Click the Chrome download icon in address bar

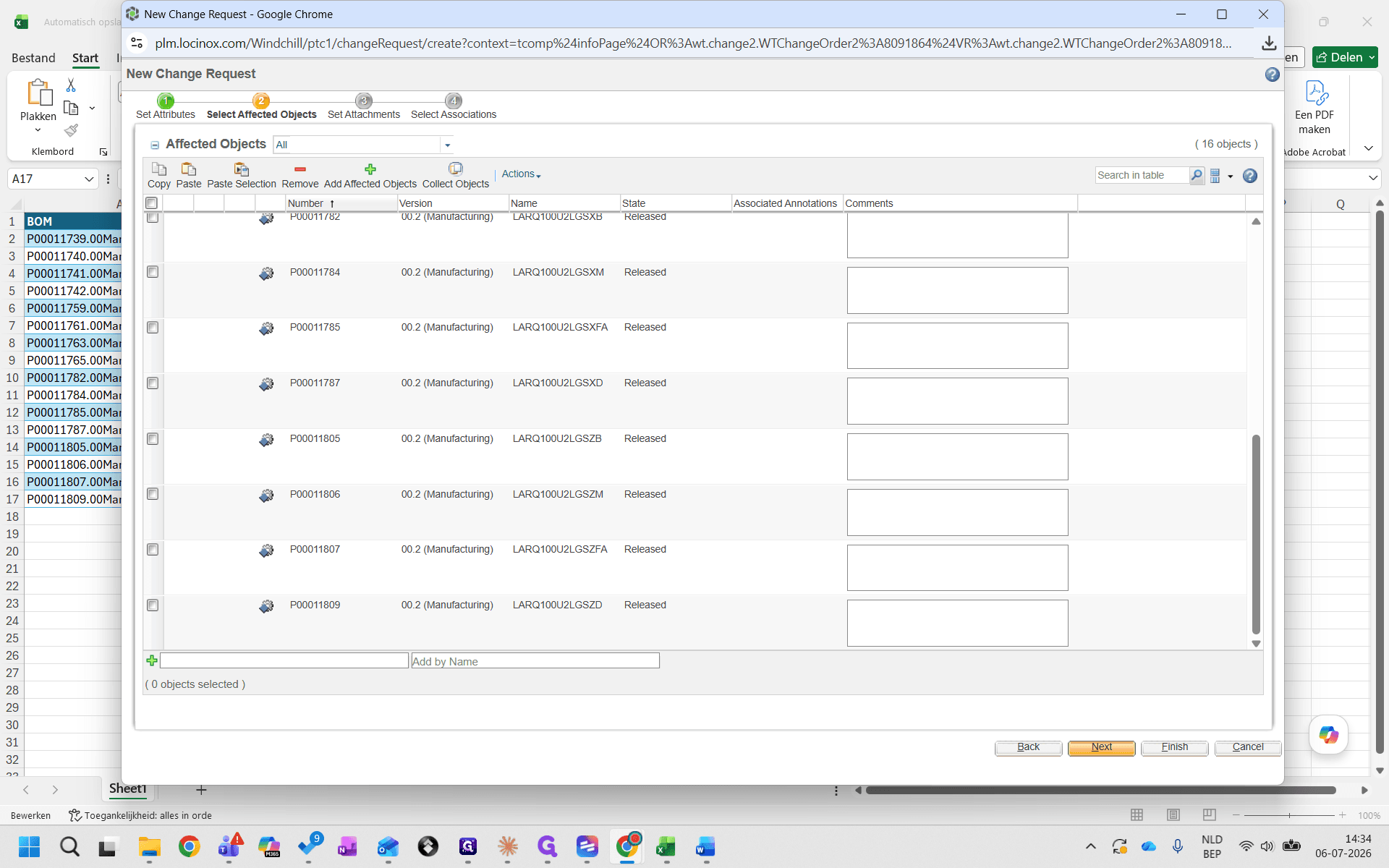coord(1269,43)
